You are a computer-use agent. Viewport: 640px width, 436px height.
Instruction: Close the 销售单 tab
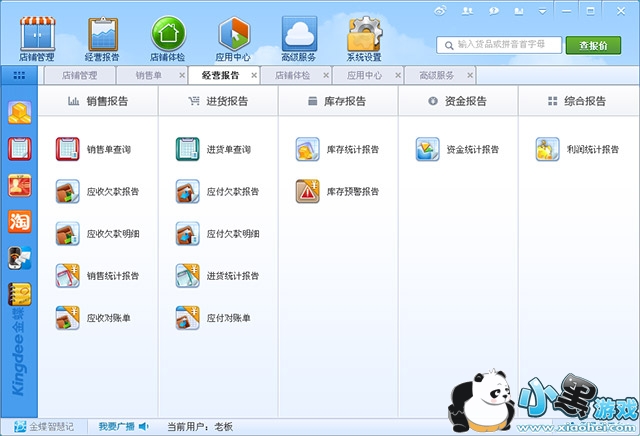click(182, 75)
